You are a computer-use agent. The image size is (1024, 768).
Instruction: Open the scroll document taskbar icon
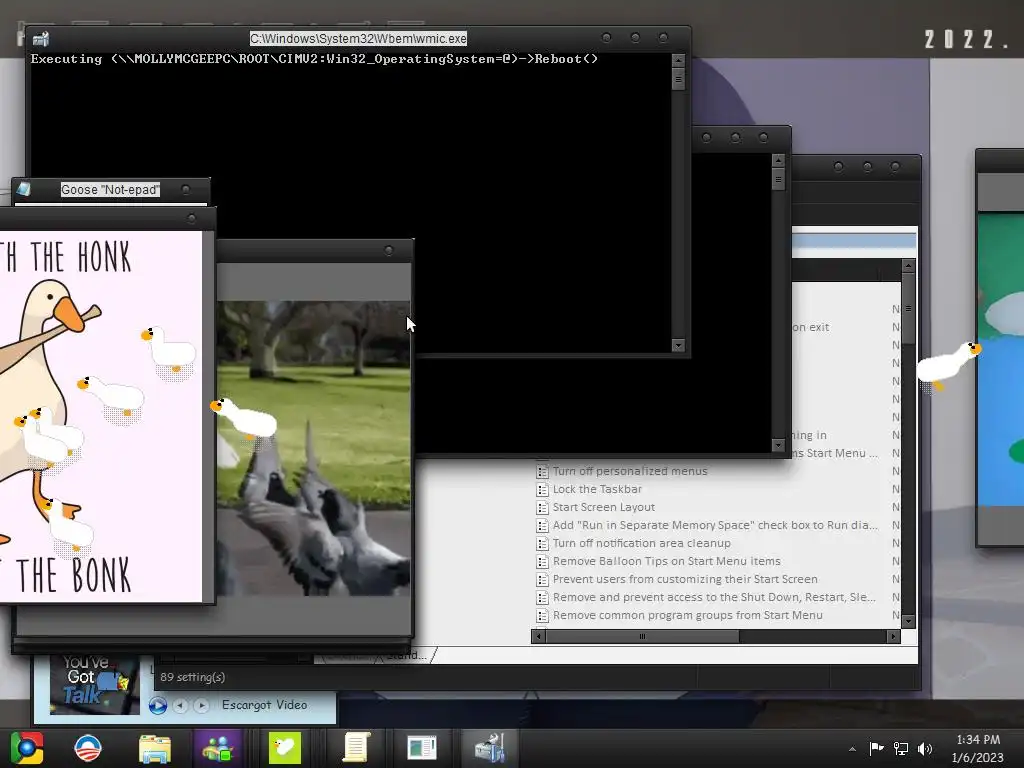tap(356, 748)
